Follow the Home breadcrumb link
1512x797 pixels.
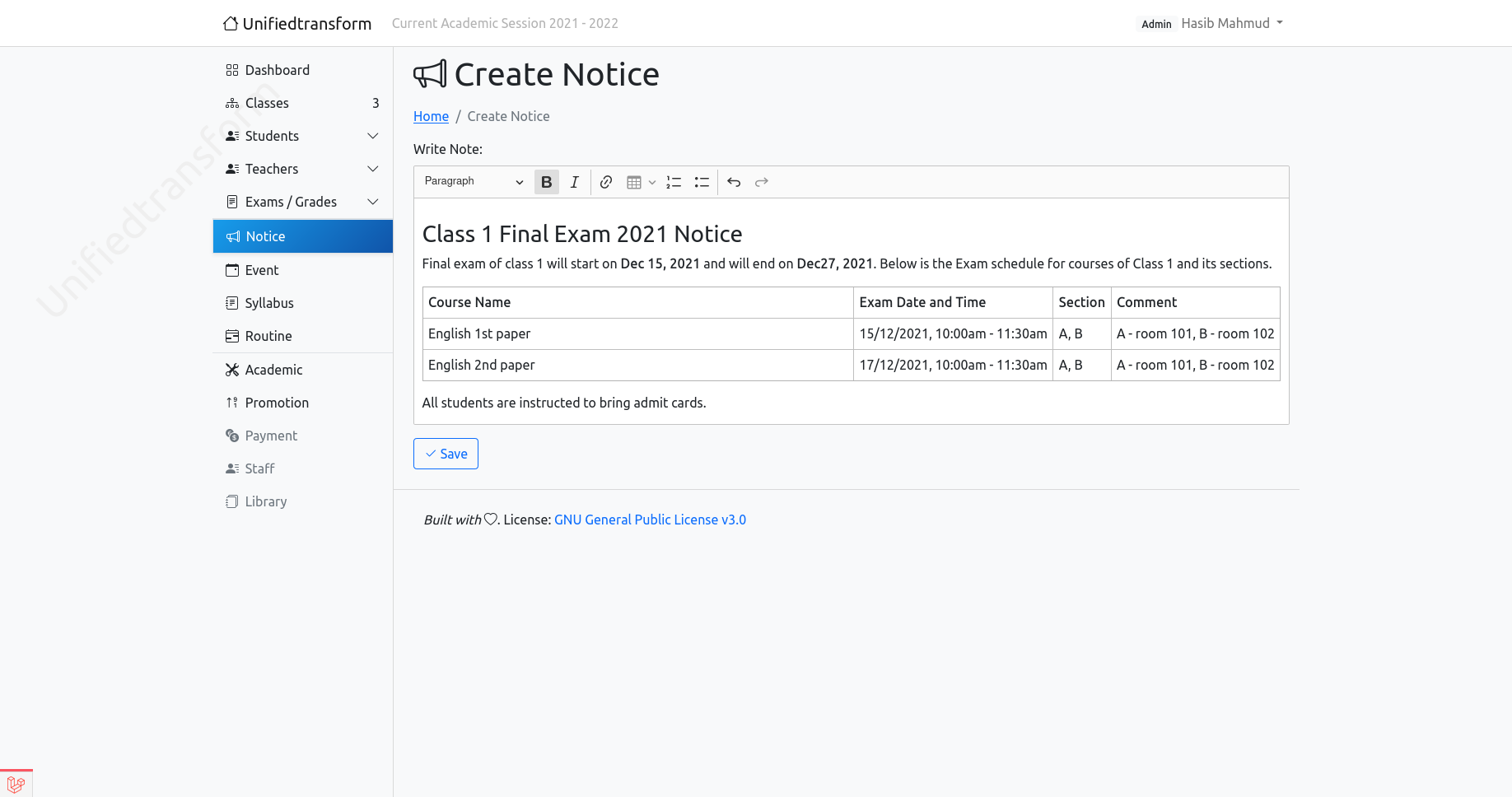click(431, 116)
